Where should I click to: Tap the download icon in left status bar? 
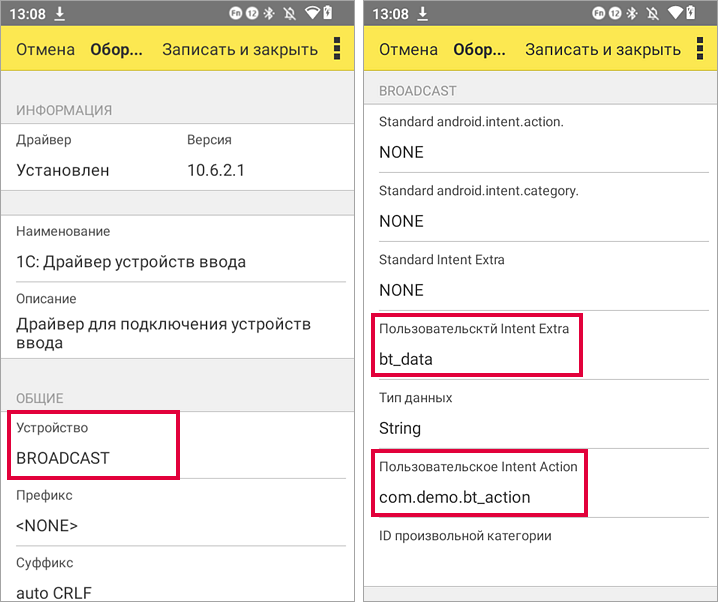[60, 14]
